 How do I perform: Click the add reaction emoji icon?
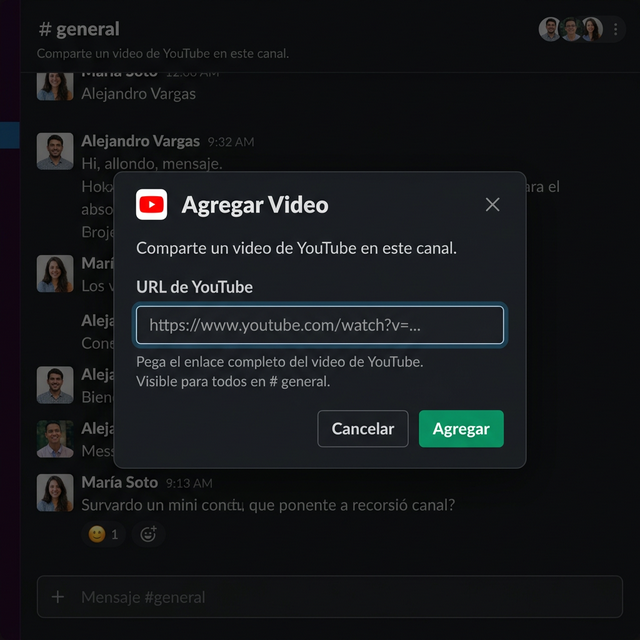coord(148,534)
